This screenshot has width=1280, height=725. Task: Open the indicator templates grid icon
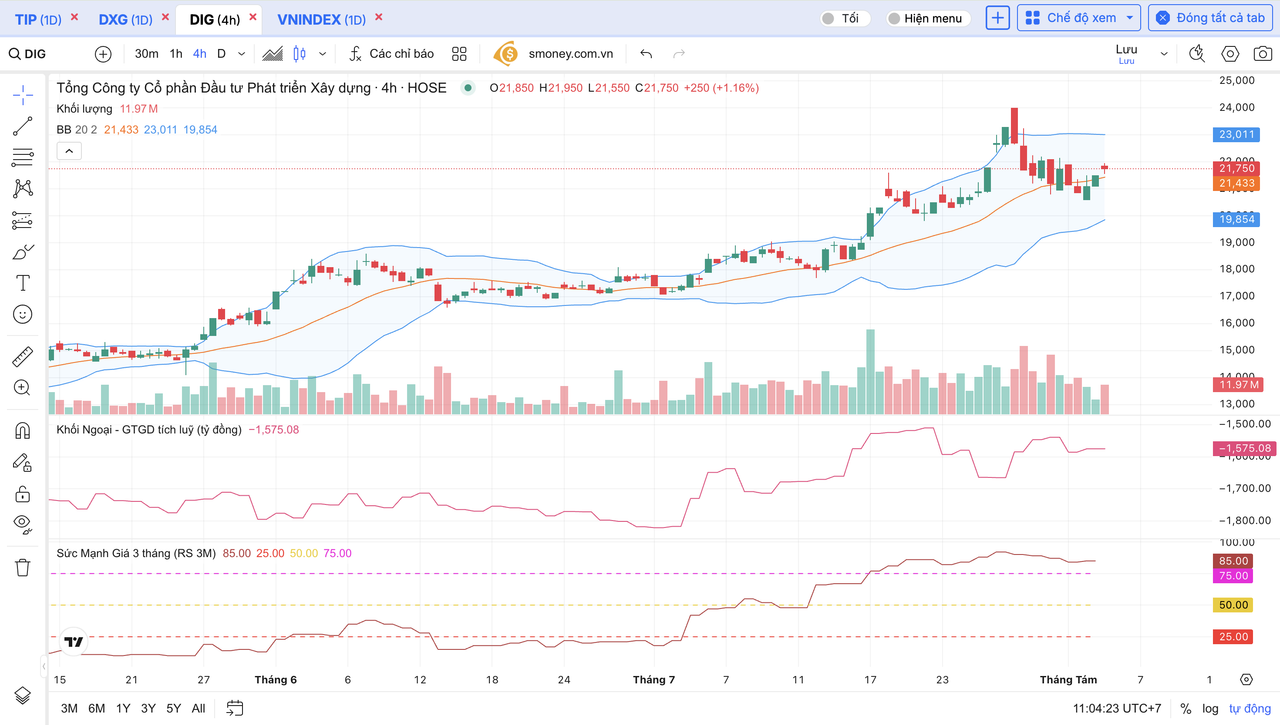coord(459,54)
